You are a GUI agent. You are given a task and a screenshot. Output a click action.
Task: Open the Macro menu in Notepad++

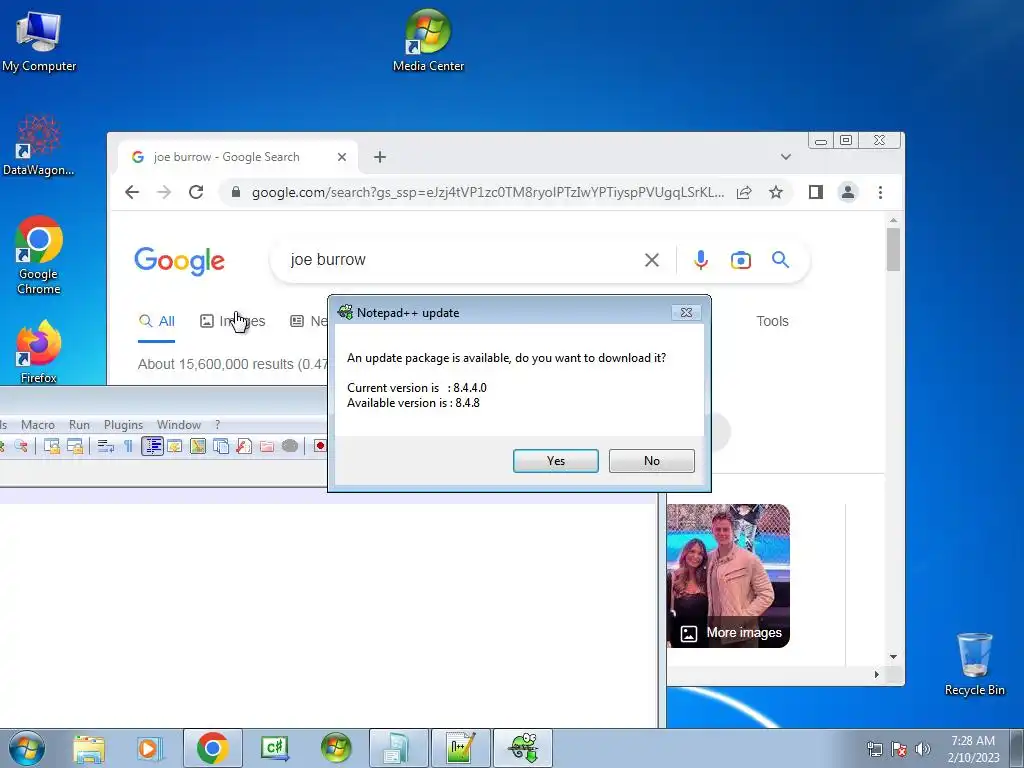pyautogui.click(x=38, y=424)
